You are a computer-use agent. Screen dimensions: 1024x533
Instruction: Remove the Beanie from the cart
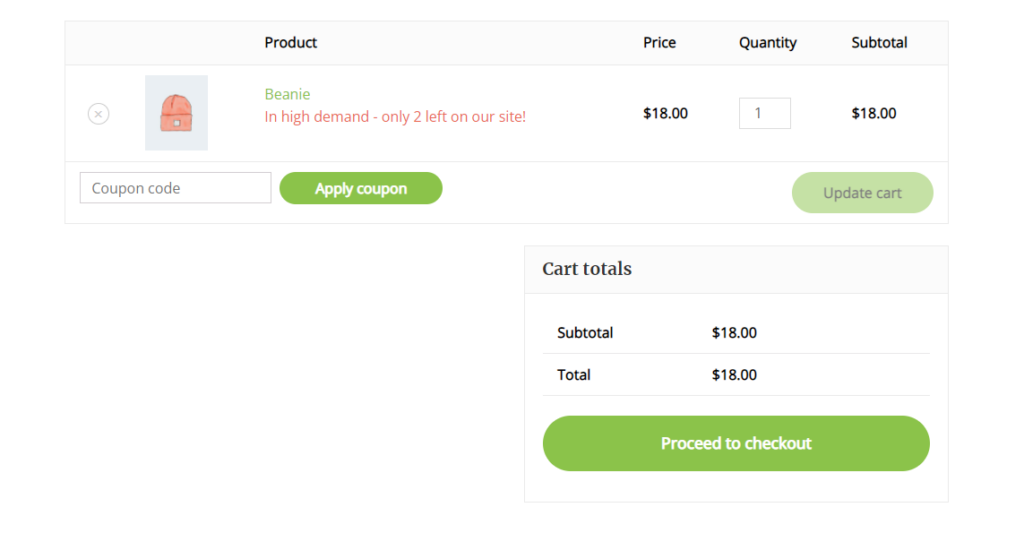[x=98, y=114]
